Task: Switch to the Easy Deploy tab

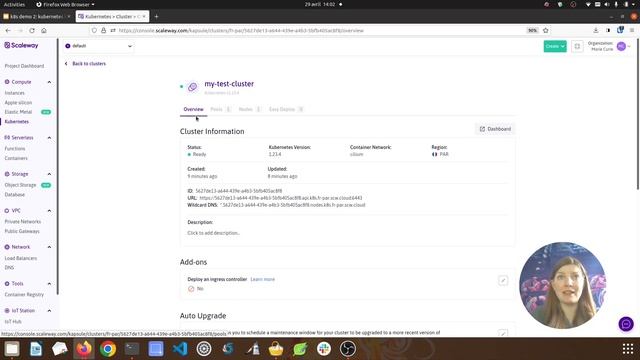Action: [x=286, y=109]
